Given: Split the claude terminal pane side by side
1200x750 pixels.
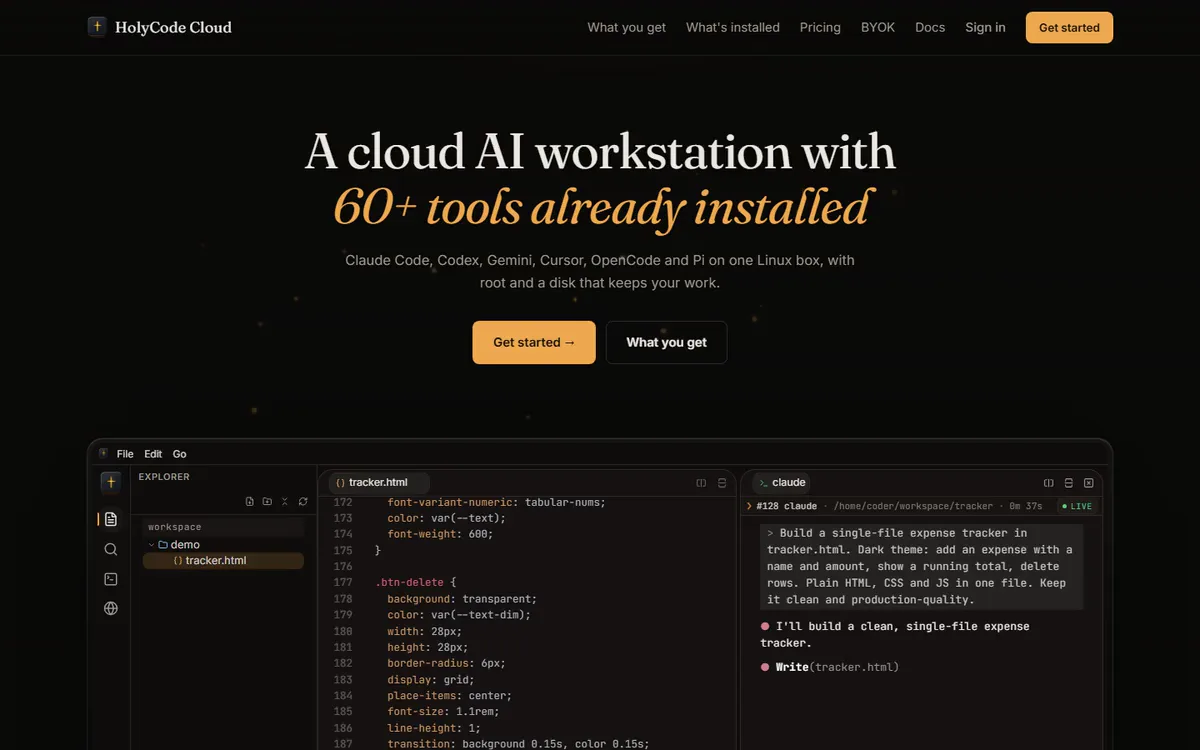Looking at the screenshot, I should 1048,483.
